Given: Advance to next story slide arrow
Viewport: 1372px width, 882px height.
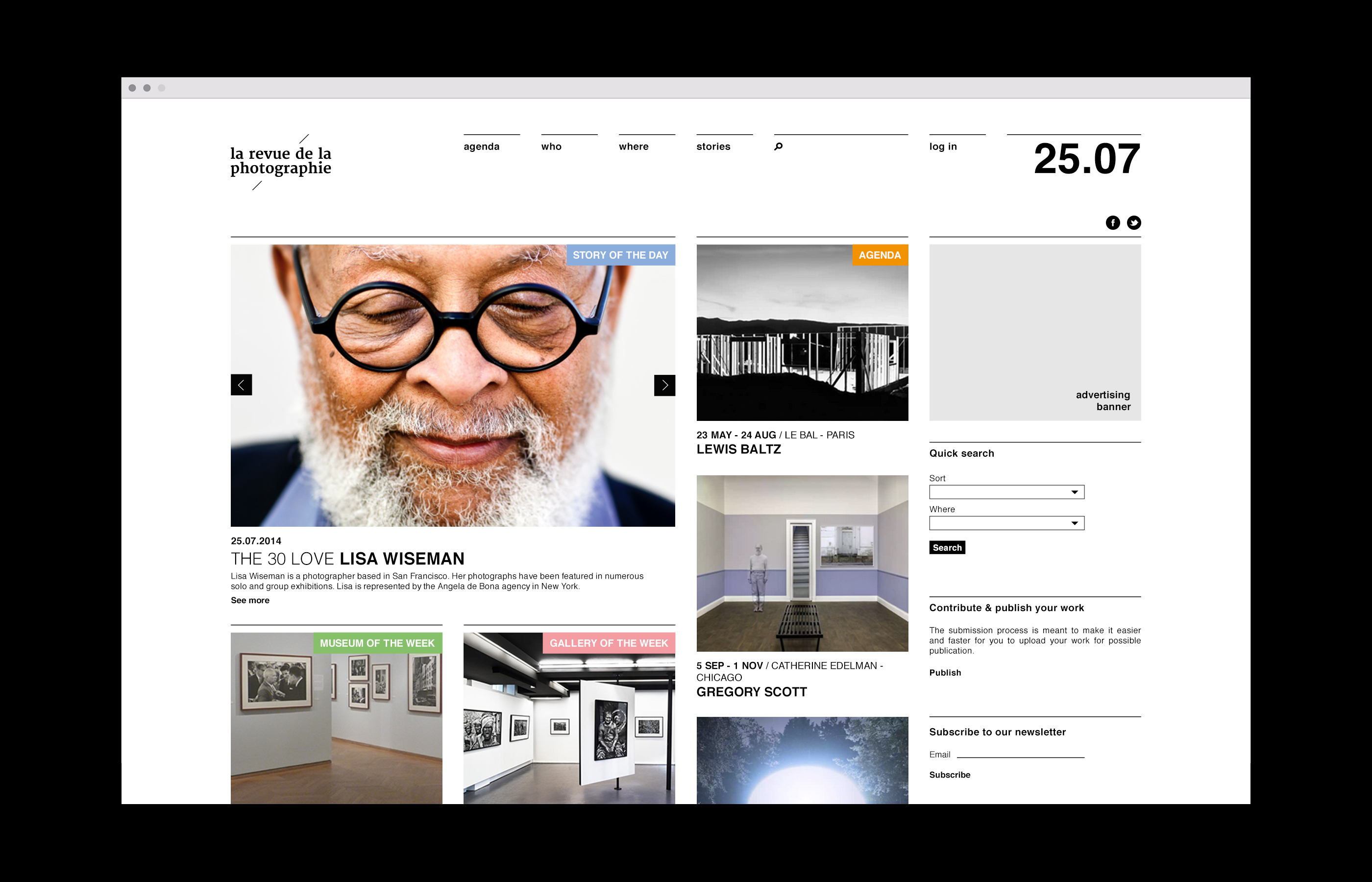Looking at the screenshot, I should pos(664,385).
